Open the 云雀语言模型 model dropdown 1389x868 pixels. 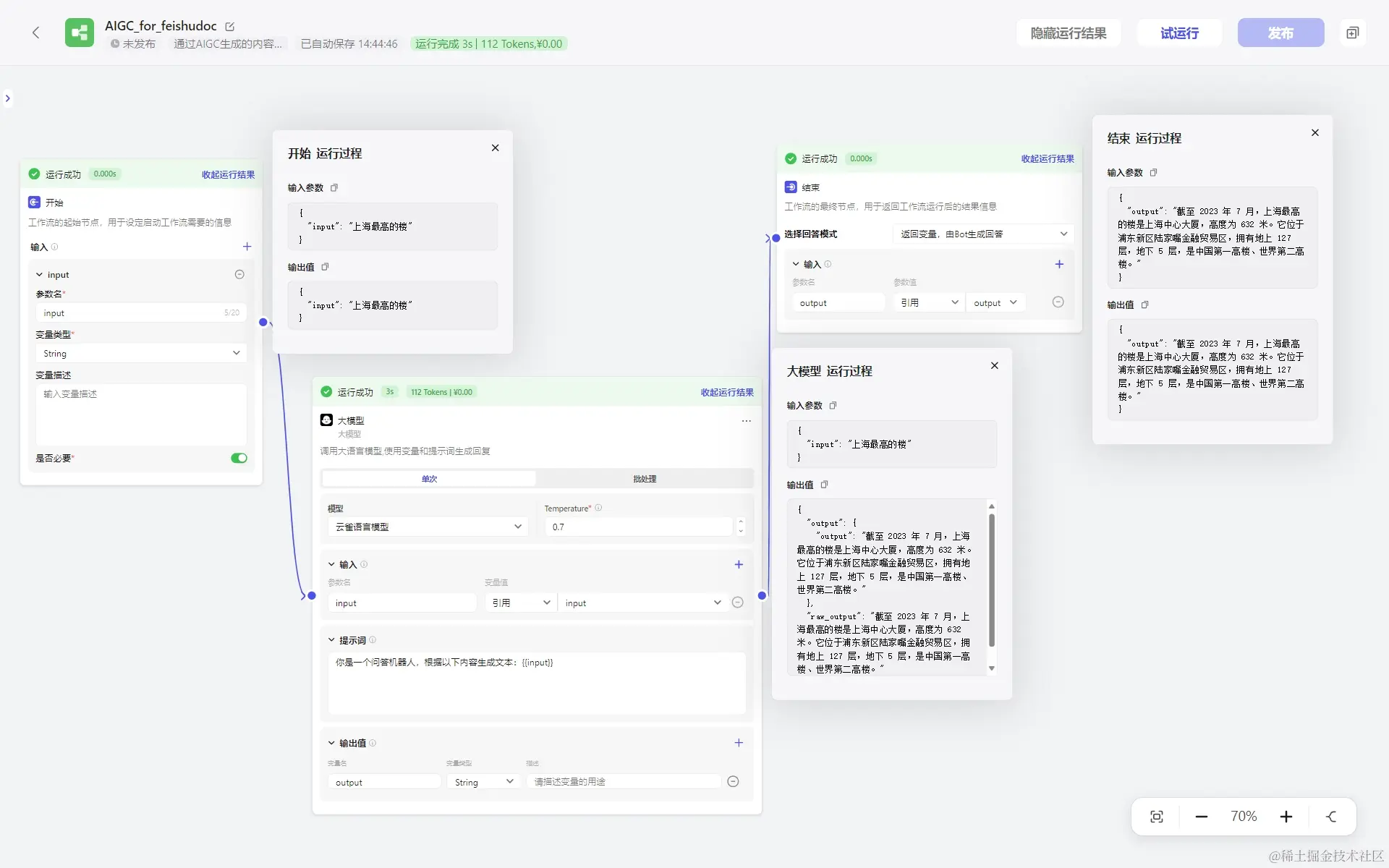pos(428,527)
